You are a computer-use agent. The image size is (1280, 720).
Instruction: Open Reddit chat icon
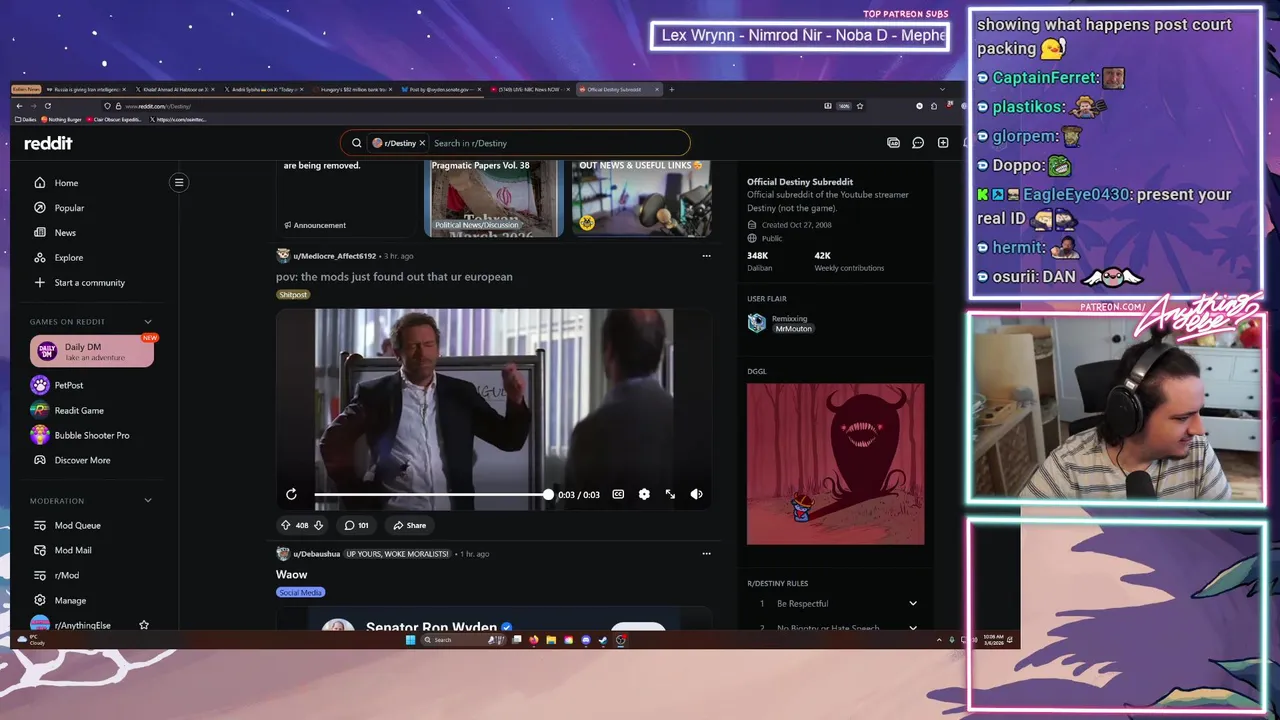[918, 143]
